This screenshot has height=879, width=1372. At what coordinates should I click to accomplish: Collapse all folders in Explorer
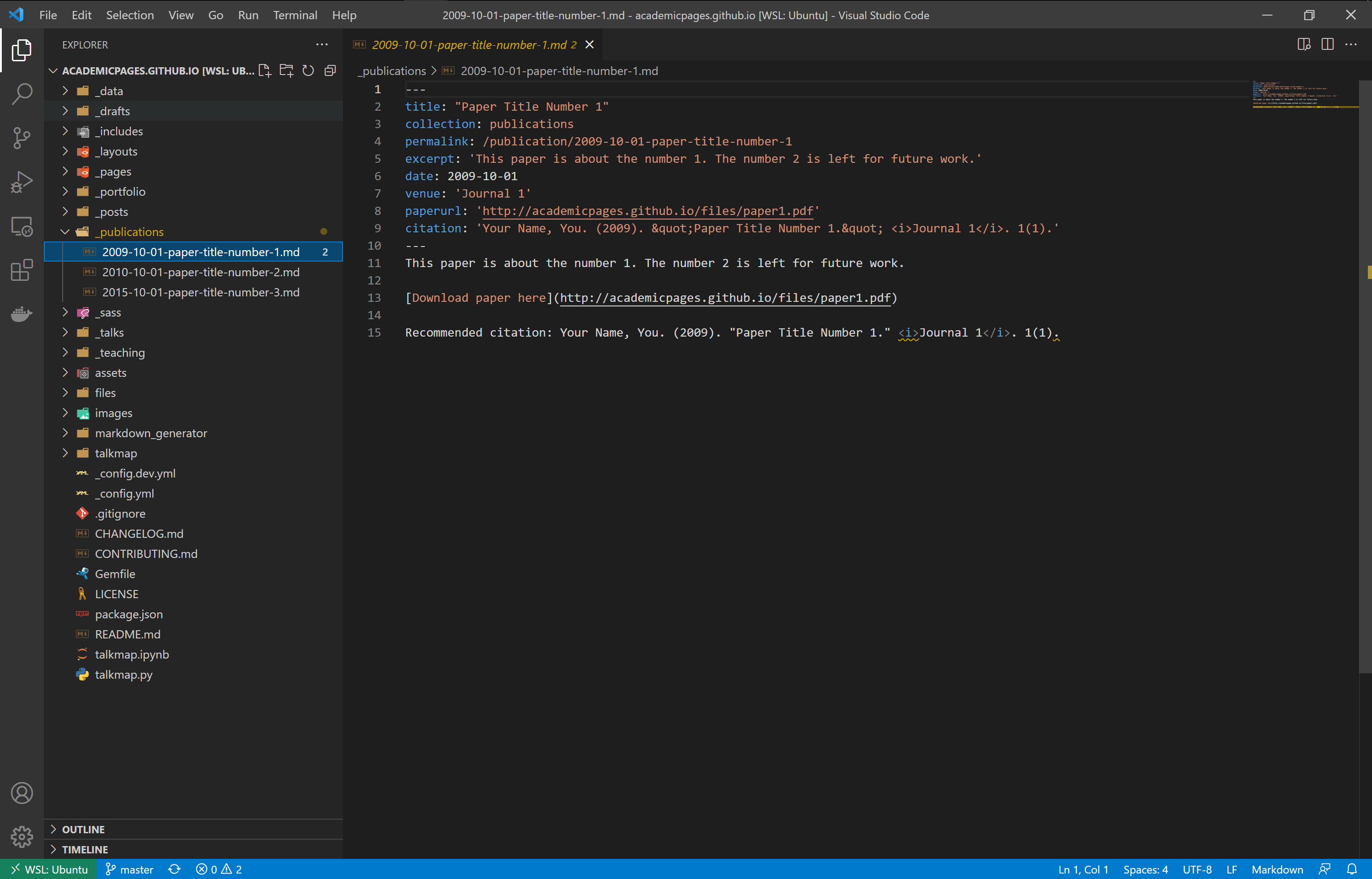330,71
